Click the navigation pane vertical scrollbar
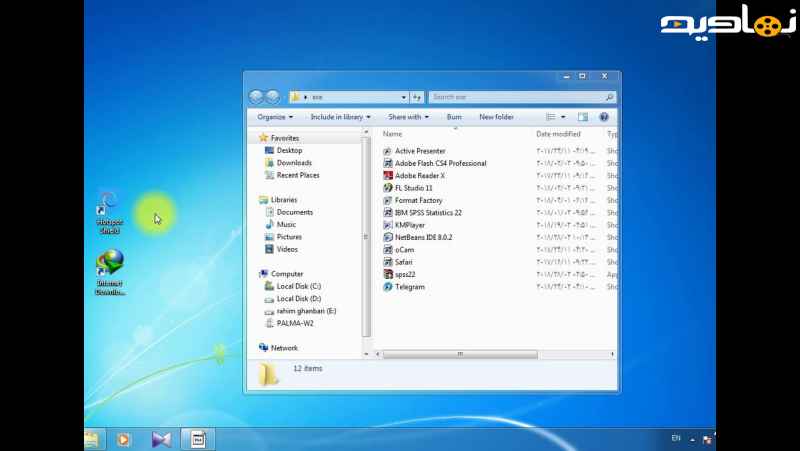 [x=366, y=237]
